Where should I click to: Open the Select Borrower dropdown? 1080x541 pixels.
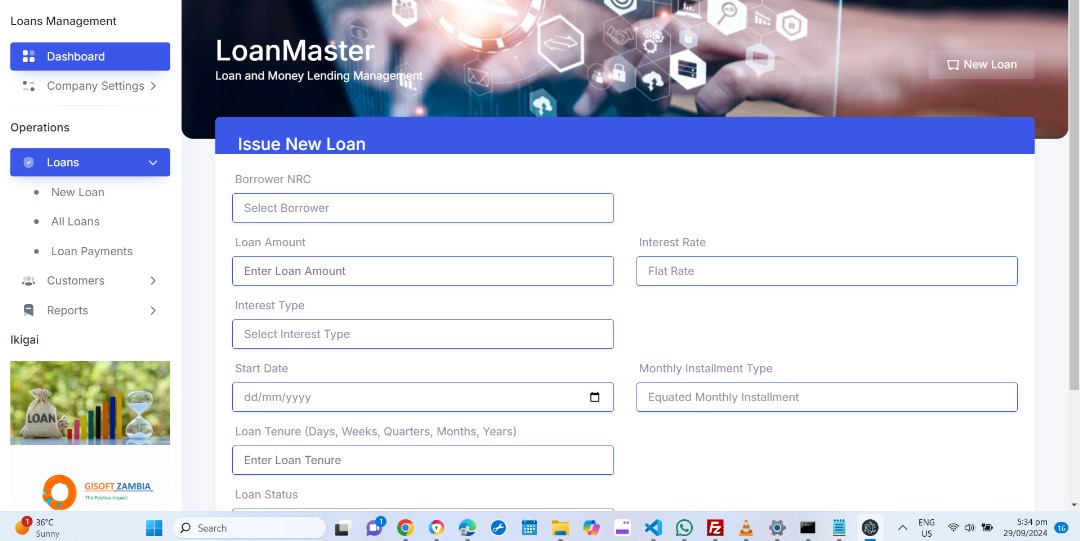(422, 208)
